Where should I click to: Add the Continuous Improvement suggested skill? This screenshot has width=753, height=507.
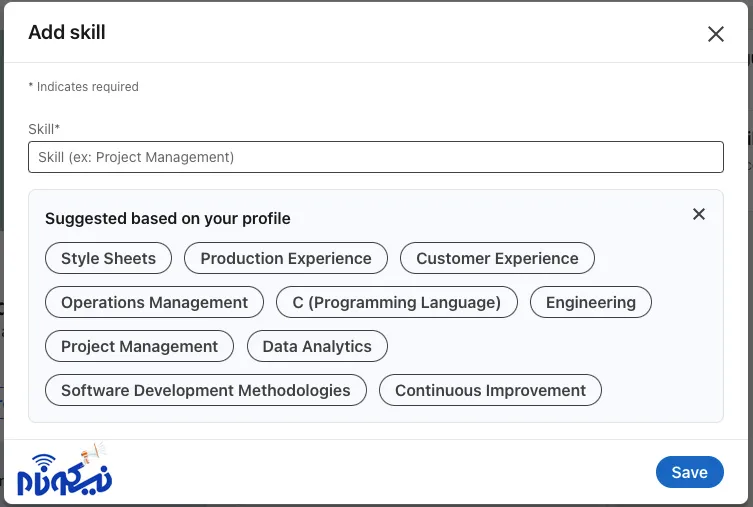[490, 390]
